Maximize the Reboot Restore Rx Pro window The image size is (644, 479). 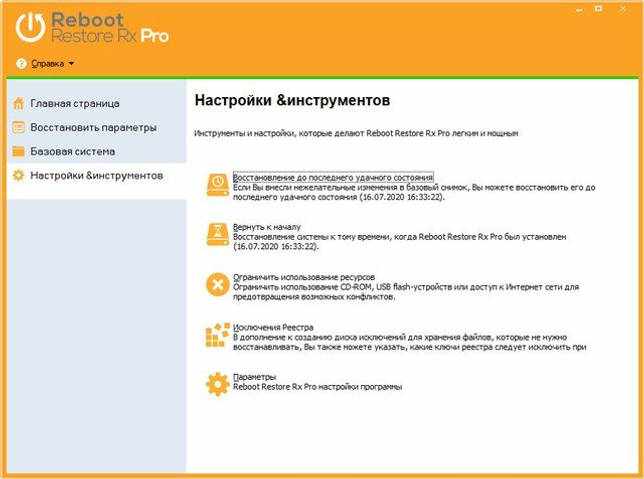click(599, 9)
